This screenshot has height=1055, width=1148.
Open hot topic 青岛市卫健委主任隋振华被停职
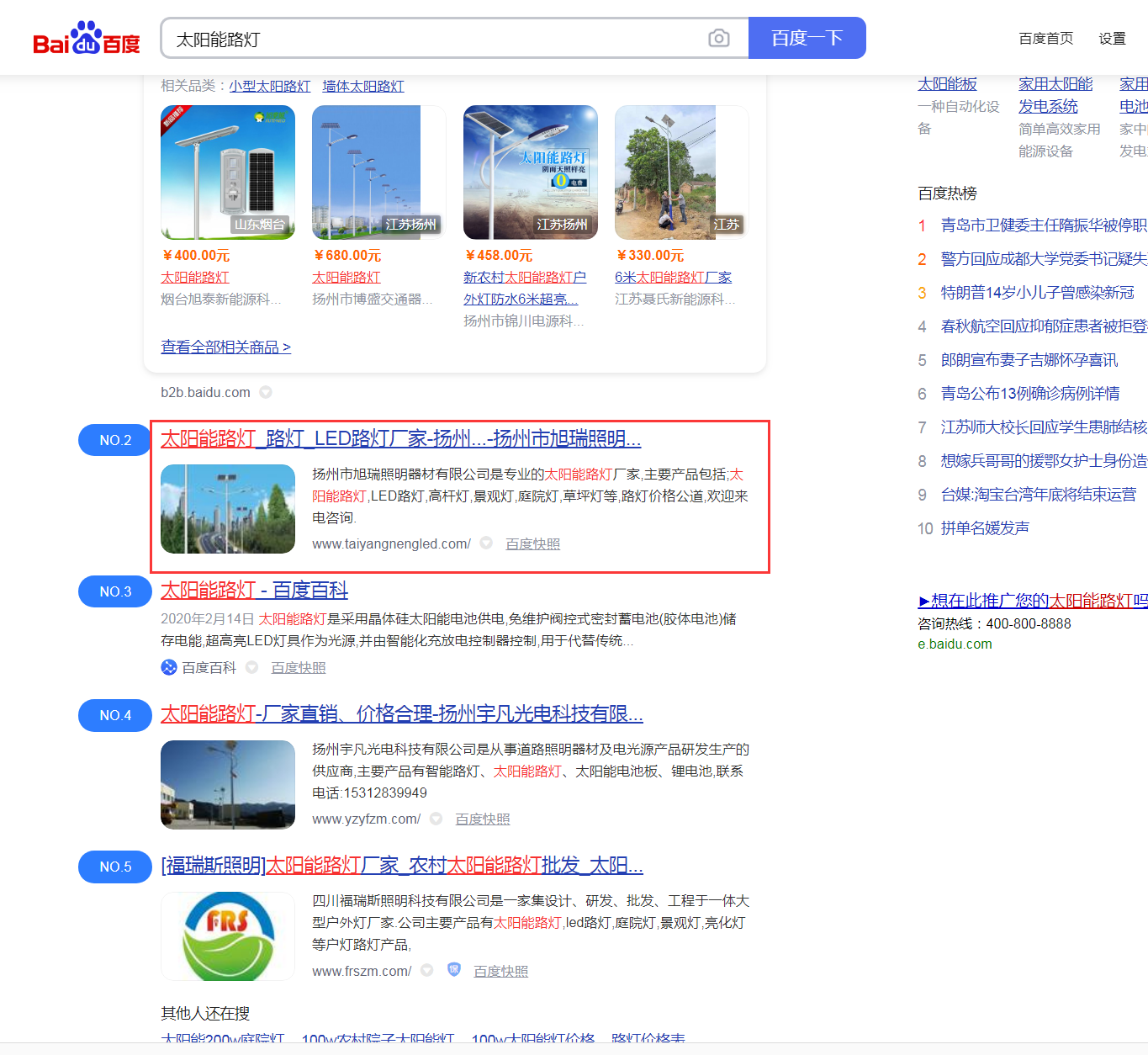point(1044,225)
